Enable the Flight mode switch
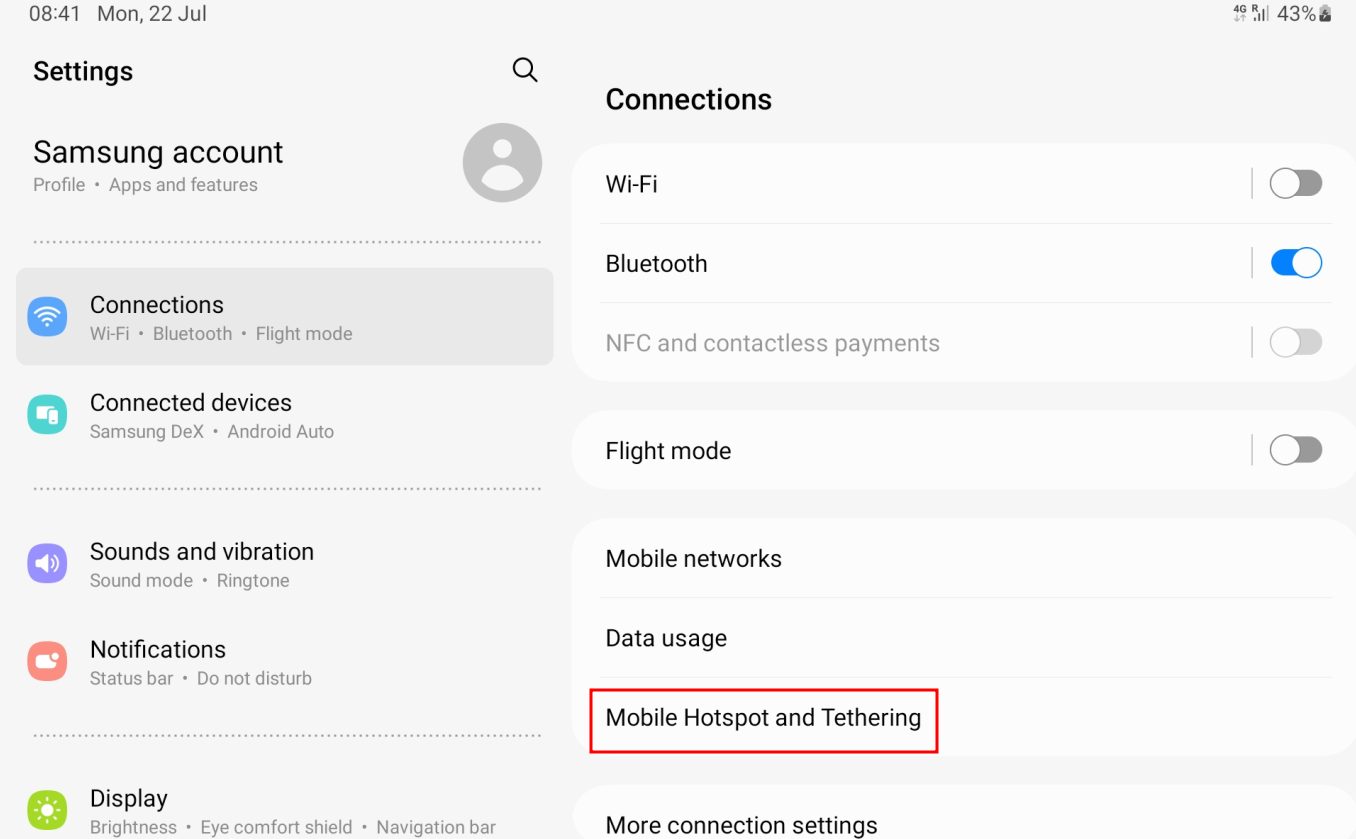Viewport: 1356px width, 839px height. [1295, 451]
